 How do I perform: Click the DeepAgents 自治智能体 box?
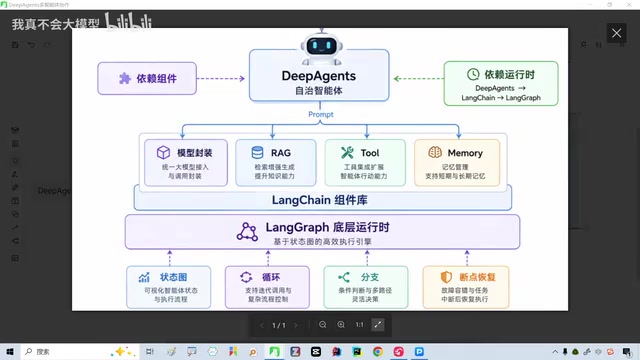(319, 76)
